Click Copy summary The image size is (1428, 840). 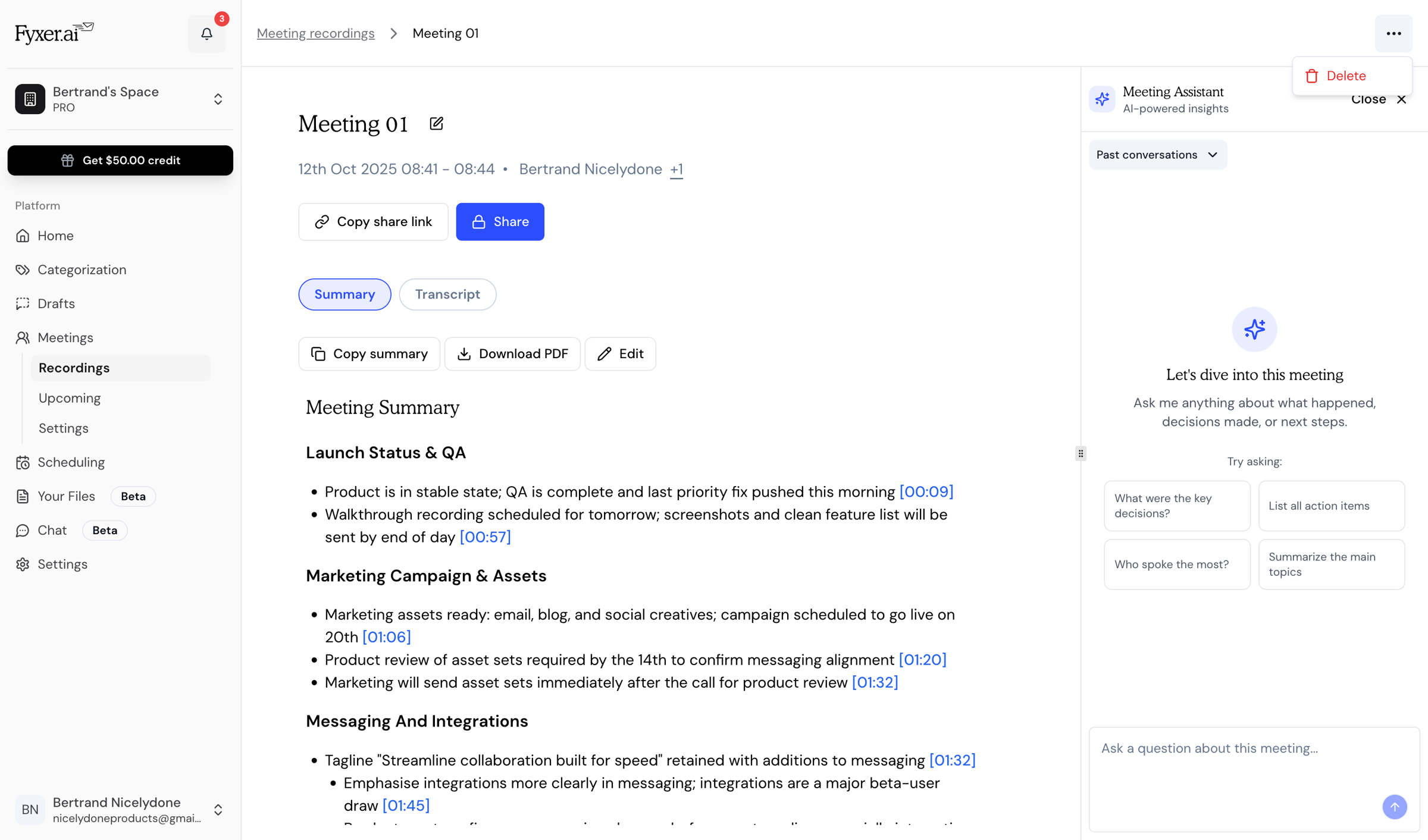pos(369,354)
